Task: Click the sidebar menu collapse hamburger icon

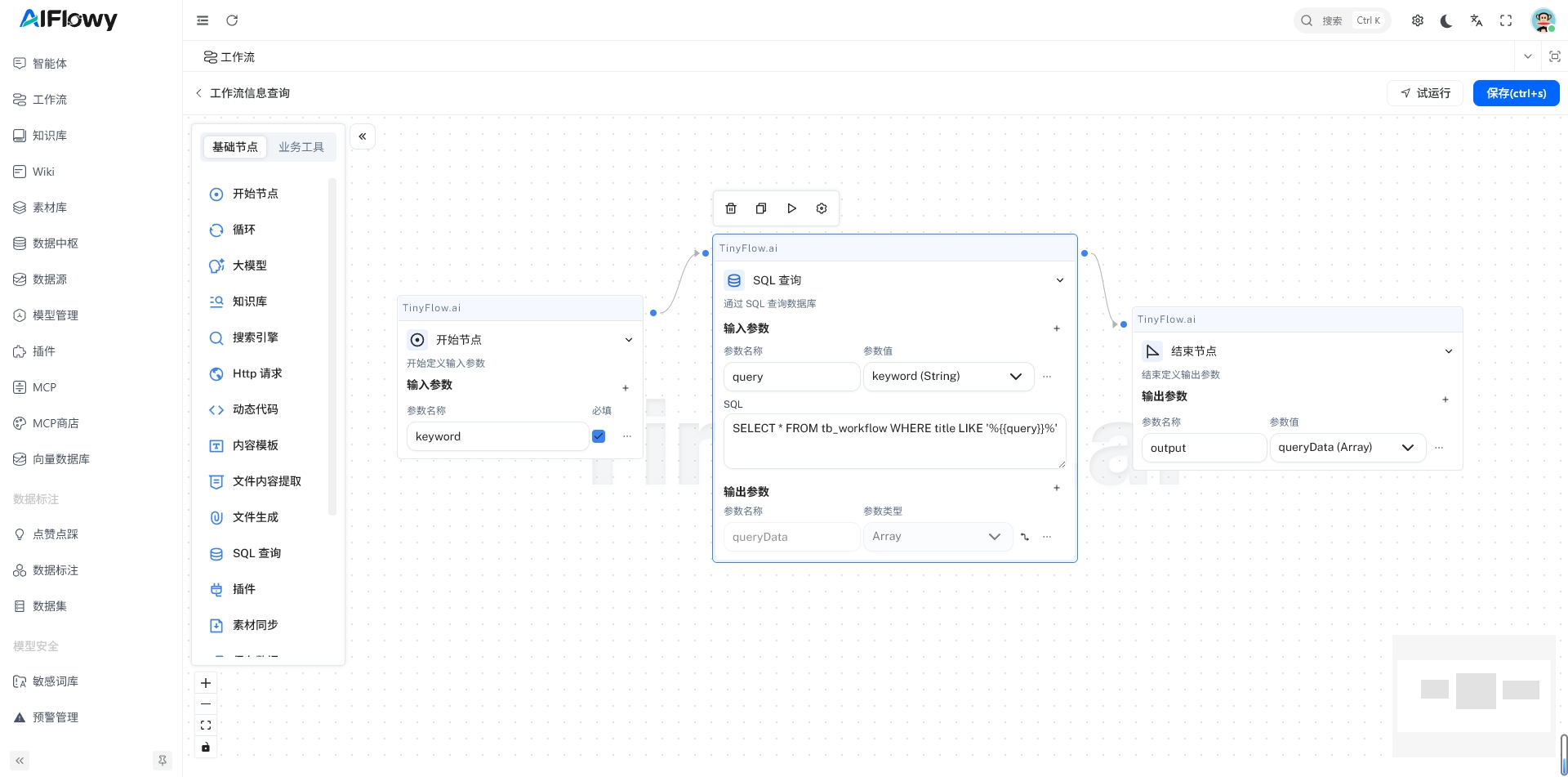Action: pyautogui.click(x=203, y=20)
